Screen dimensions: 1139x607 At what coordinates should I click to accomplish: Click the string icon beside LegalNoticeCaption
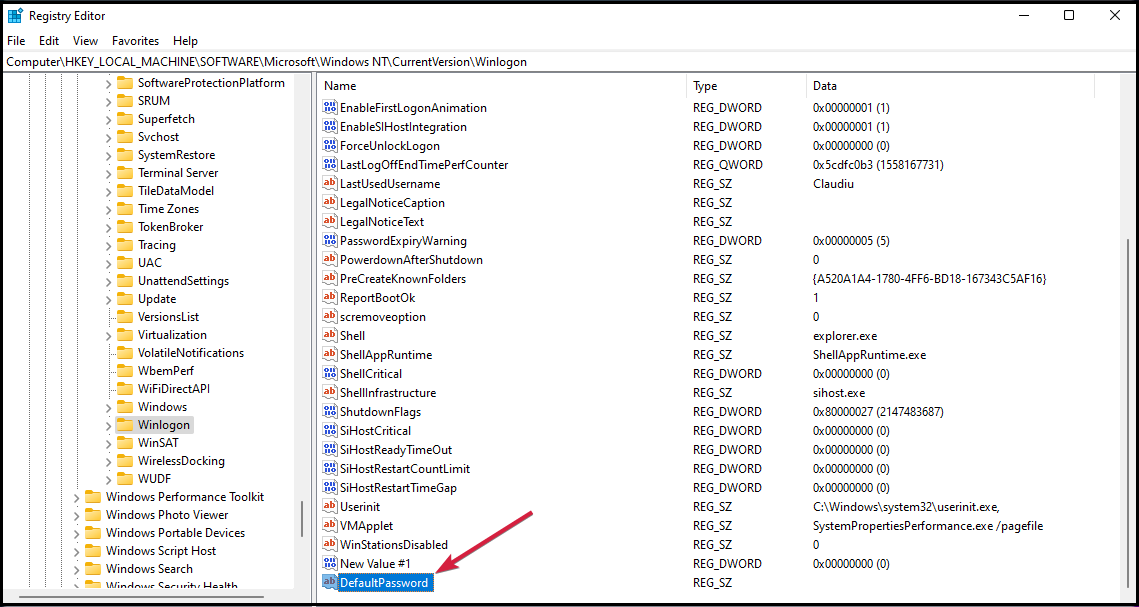[x=330, y=203]
